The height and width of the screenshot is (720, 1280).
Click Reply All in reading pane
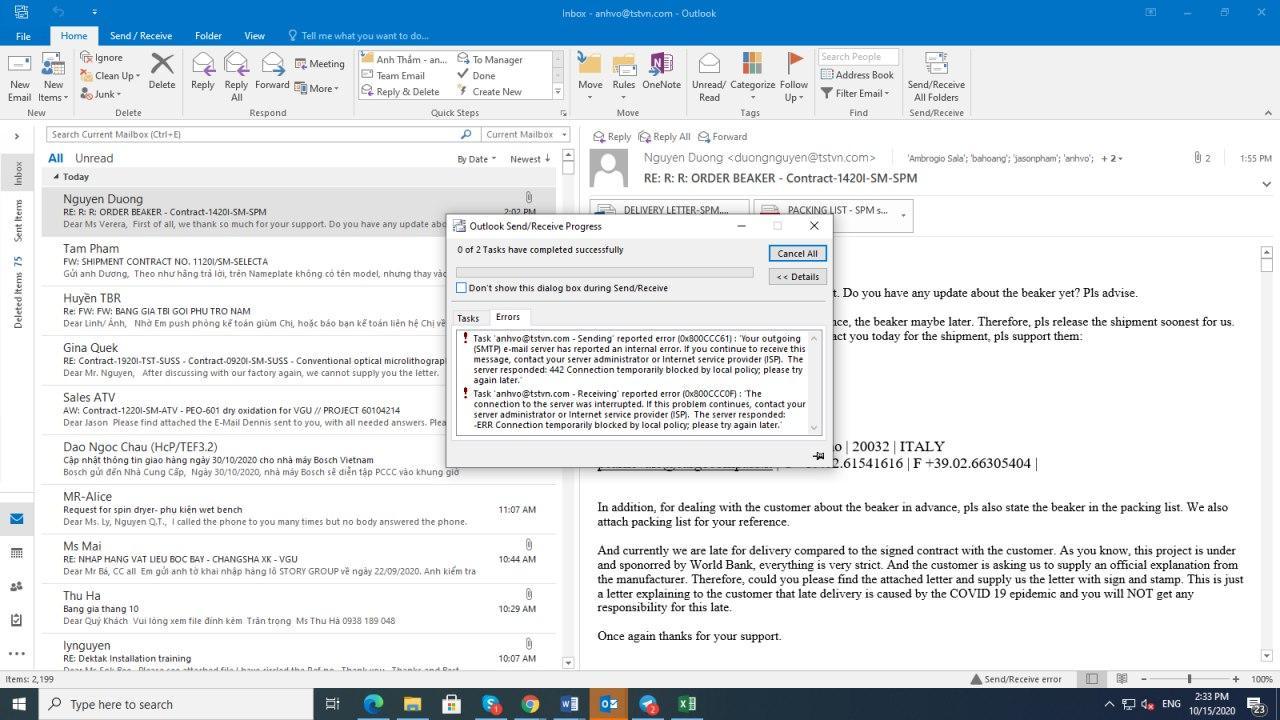pyautogui.click(x=663, y=137)
